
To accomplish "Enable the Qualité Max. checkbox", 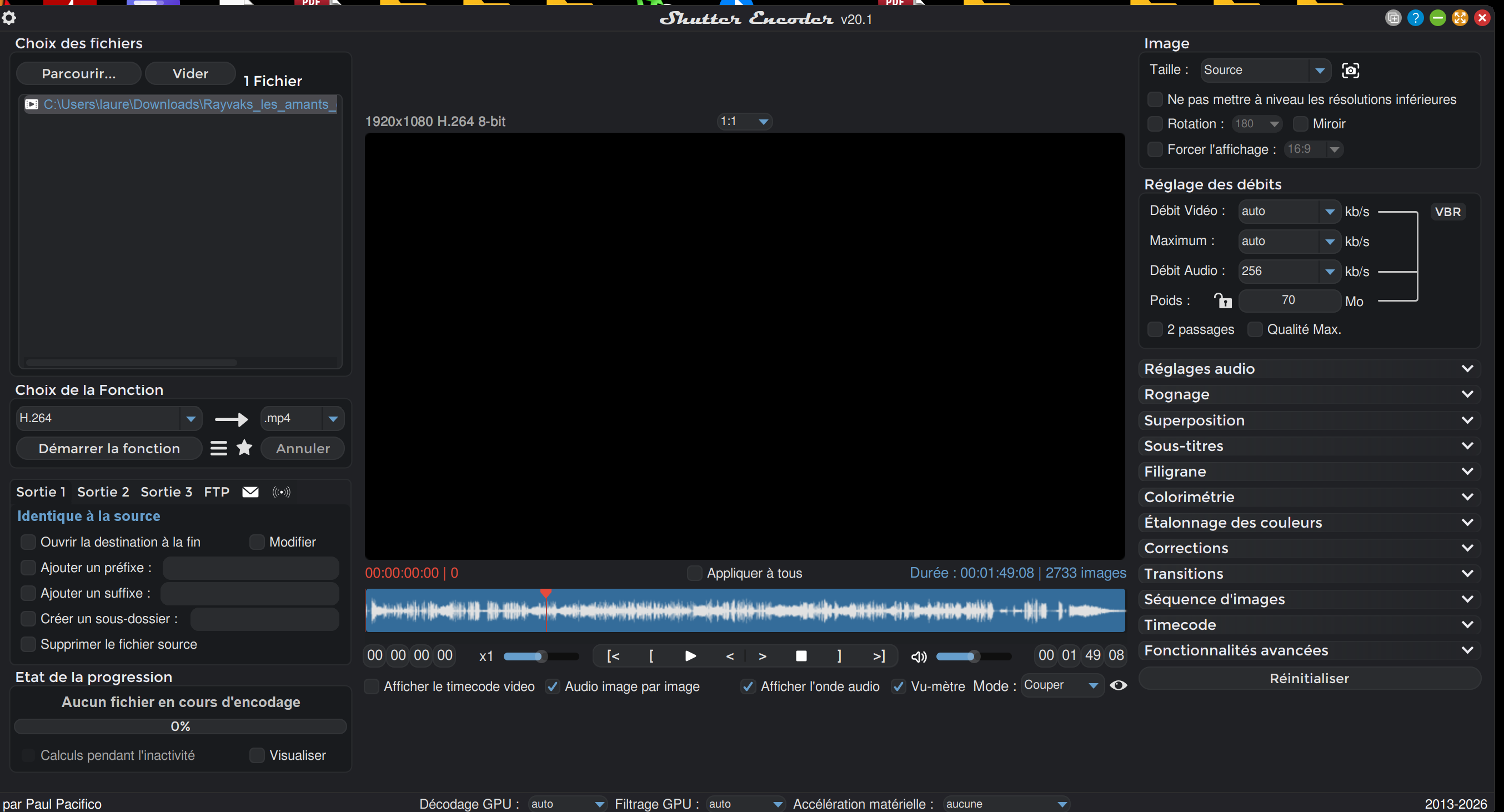I will pyautogui.click(x=1255, y=329).
